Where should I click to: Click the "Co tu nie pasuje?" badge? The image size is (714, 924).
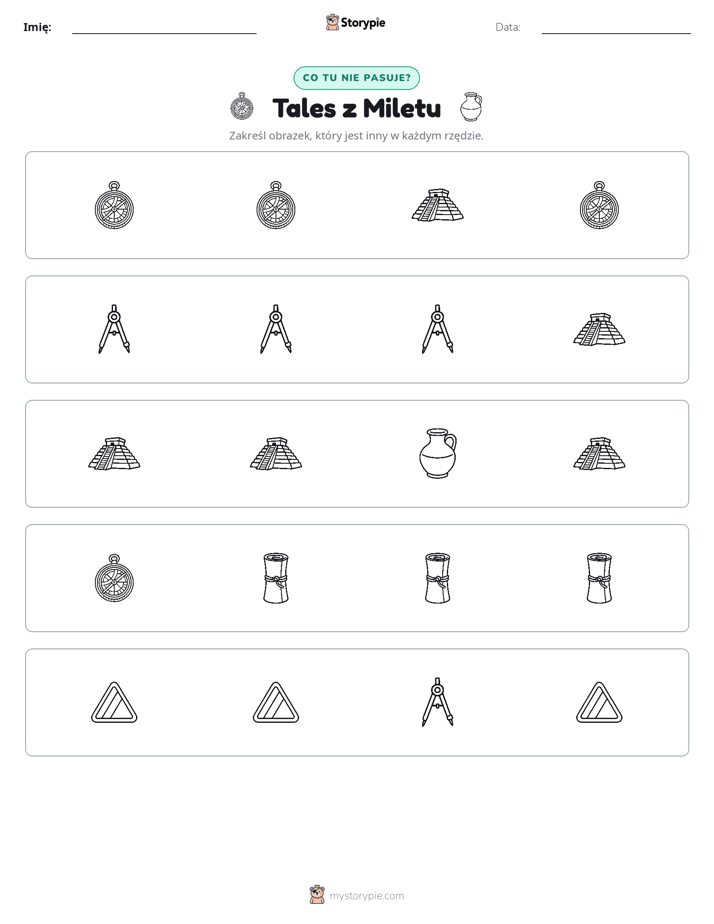click(356, 78)
